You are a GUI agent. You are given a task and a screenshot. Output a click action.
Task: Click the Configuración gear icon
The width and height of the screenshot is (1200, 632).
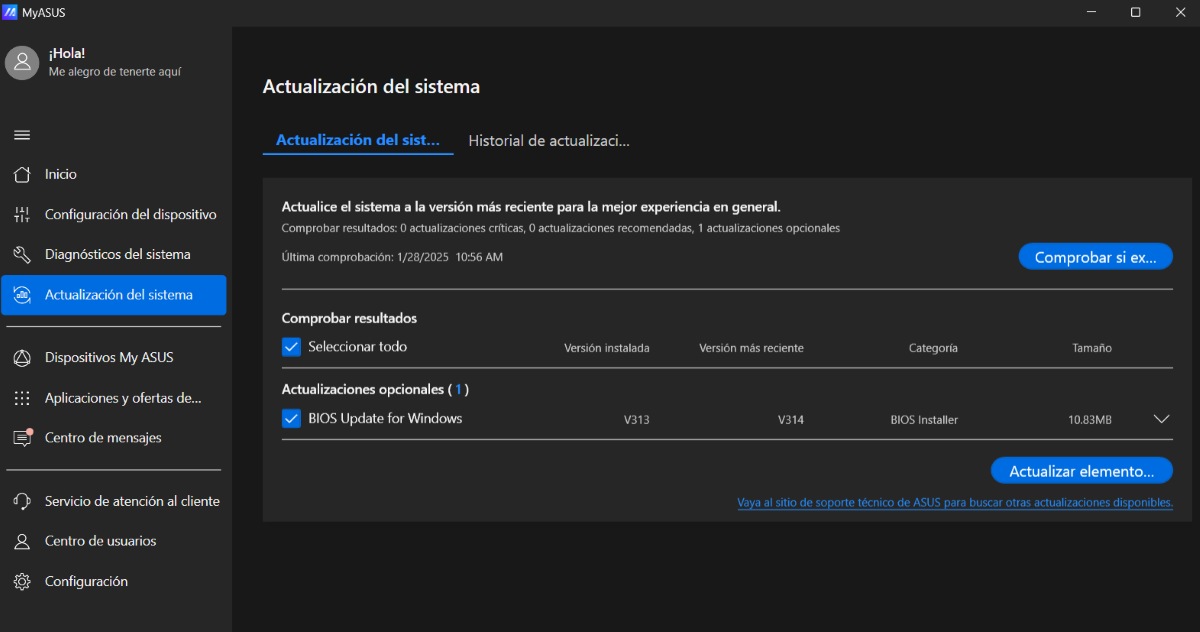tap(22, 581)
